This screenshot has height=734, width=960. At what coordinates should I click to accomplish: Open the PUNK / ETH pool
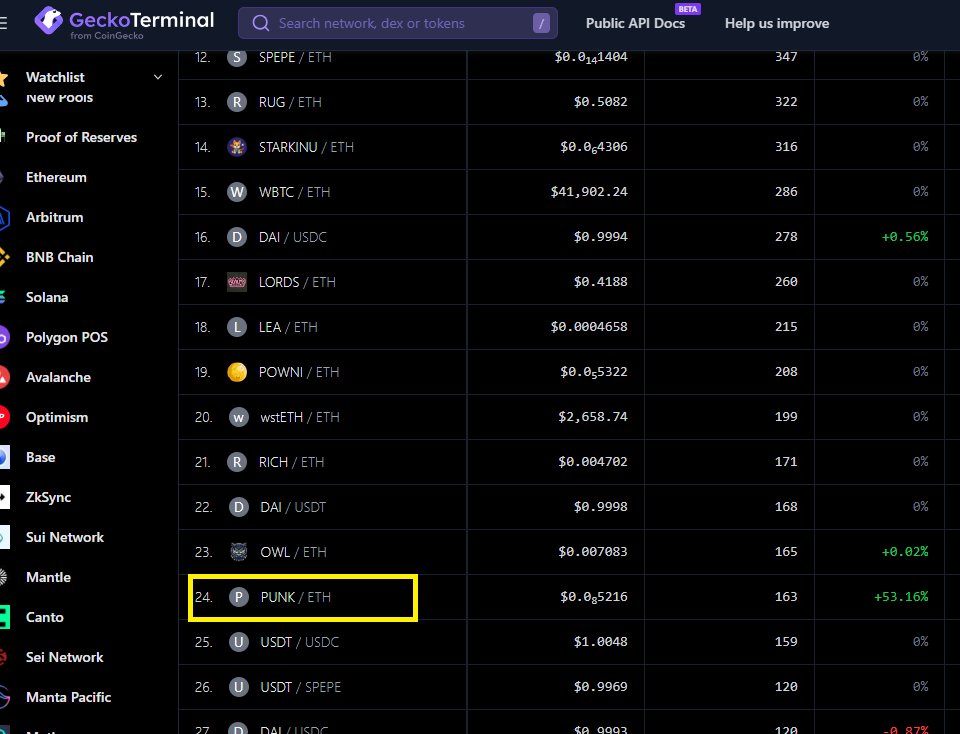pyautogui.click(x=296, y=597)
